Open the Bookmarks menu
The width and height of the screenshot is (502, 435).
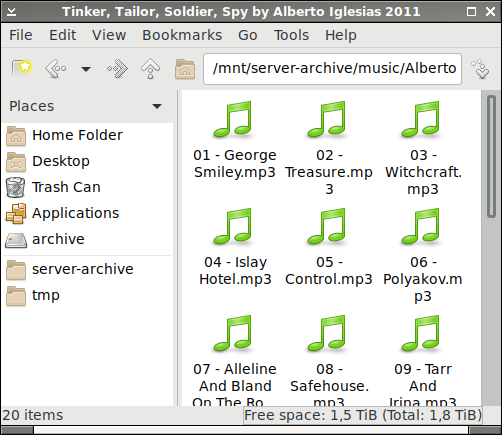[182, 35]
